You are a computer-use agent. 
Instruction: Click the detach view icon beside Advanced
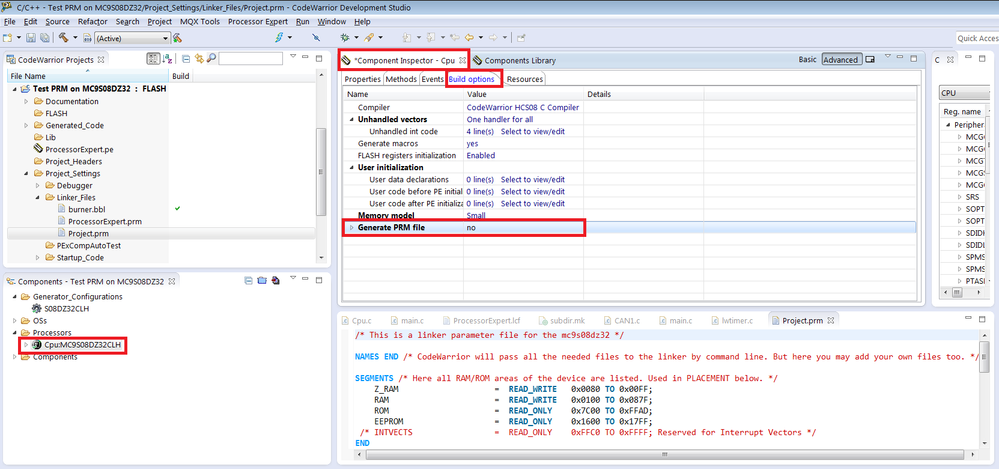pyautogui.click(x=870, y=60)
